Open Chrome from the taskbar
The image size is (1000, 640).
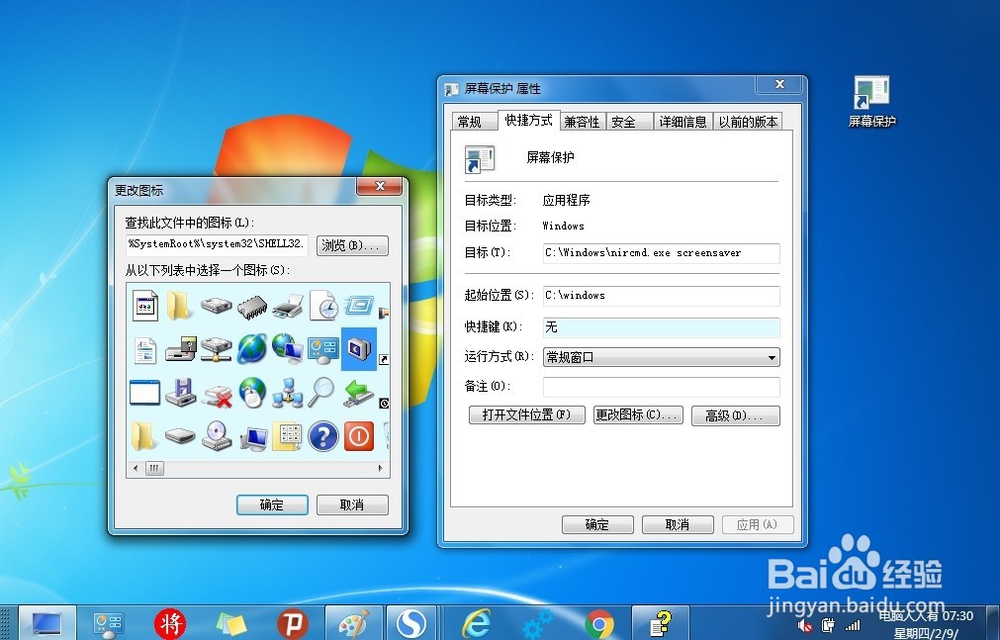[x=599, y=623]
